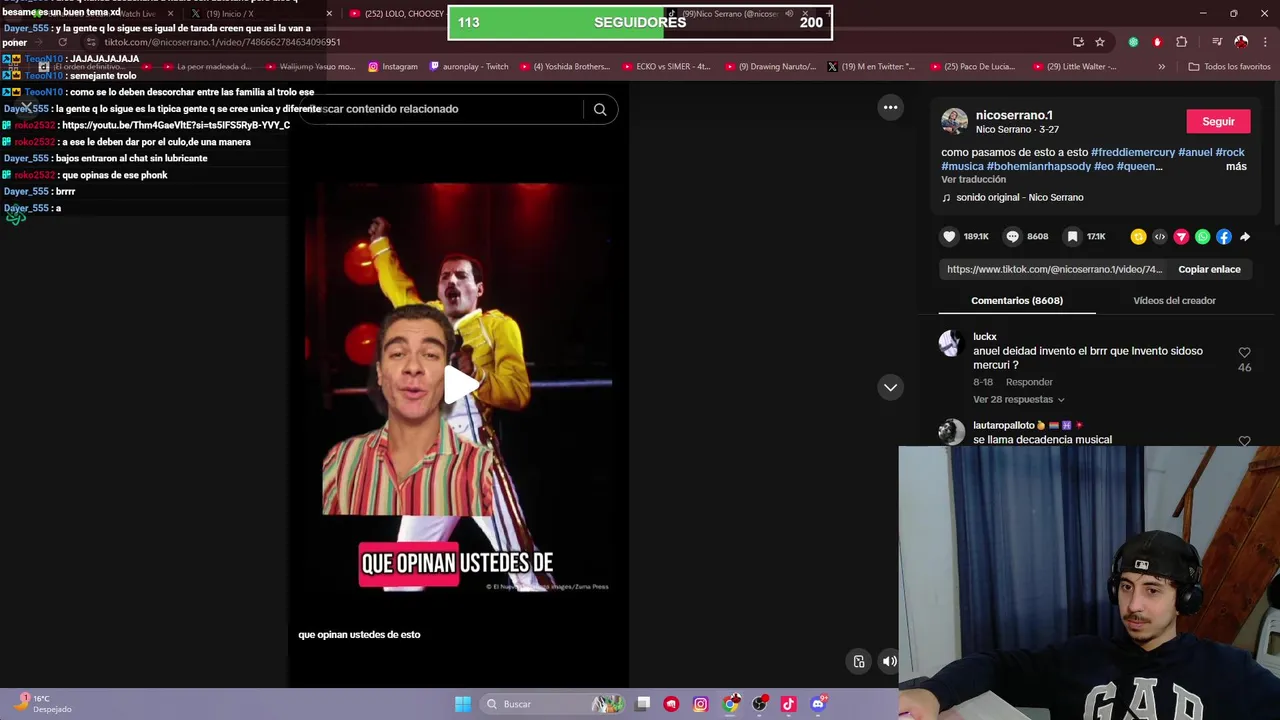The width and height of the screenshot is (1280, 720).
Task: Open the weather widget showing 16°C
Action: click(x=42, y=704)
